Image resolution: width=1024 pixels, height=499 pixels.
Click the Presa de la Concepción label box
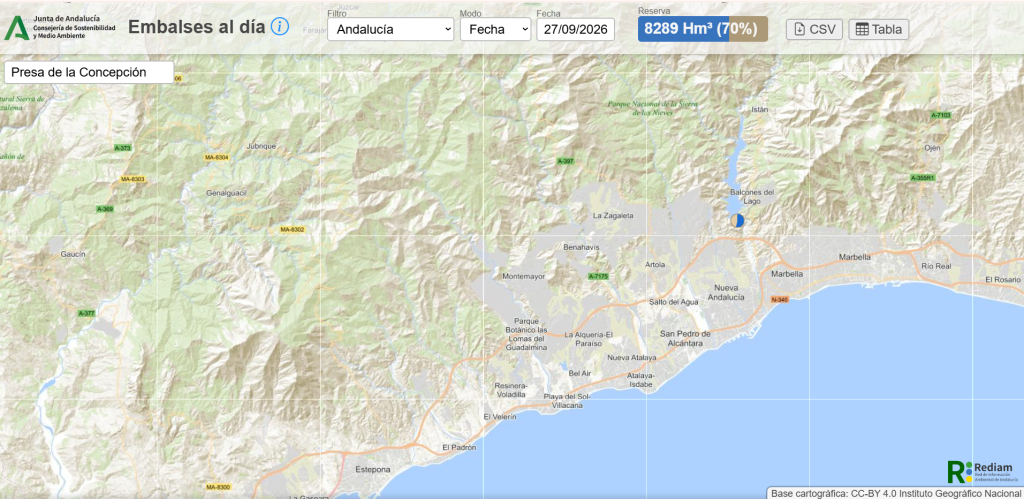click(x=89, y=72)
